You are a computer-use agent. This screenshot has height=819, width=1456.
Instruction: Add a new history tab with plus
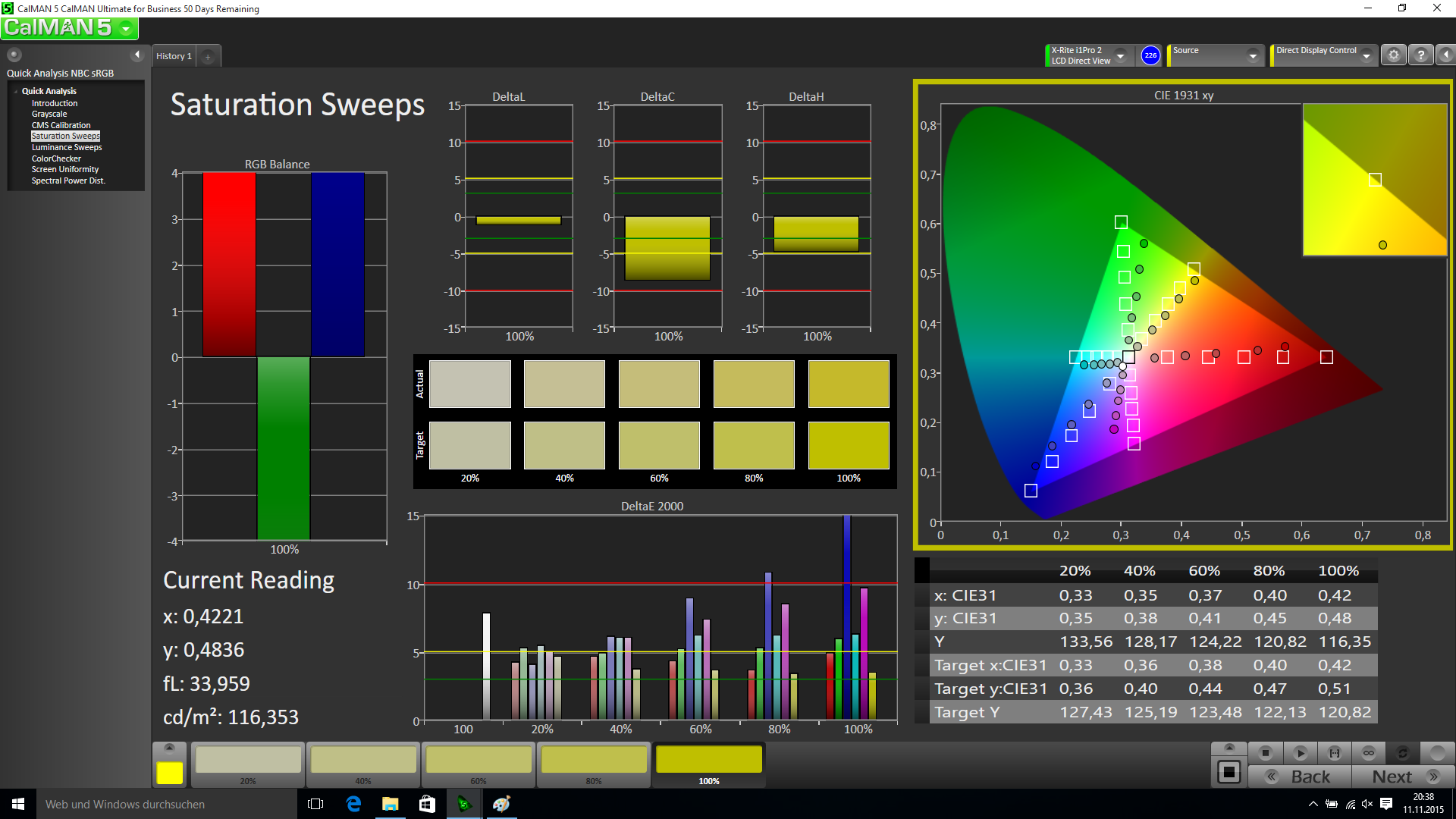click(208, 56)
